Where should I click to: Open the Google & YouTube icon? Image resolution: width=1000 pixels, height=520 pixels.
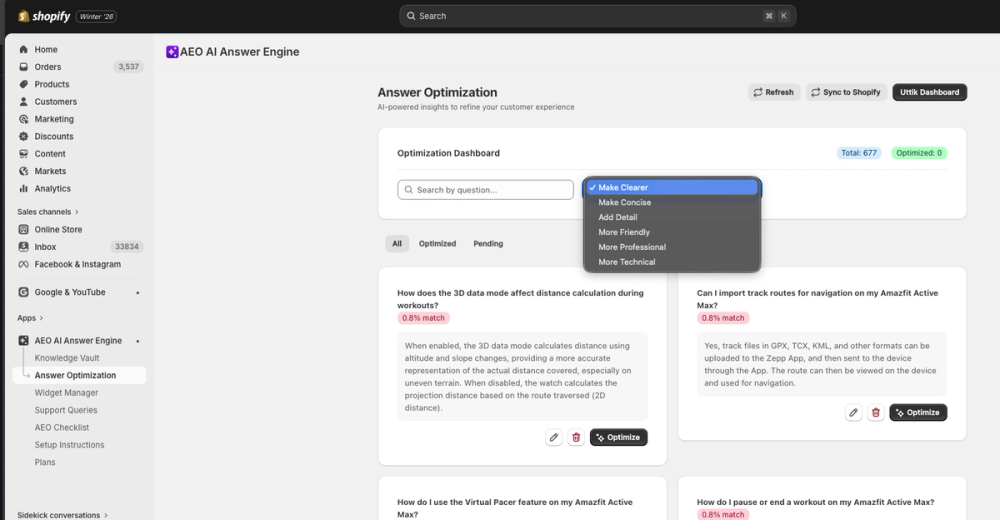[24, 292]
